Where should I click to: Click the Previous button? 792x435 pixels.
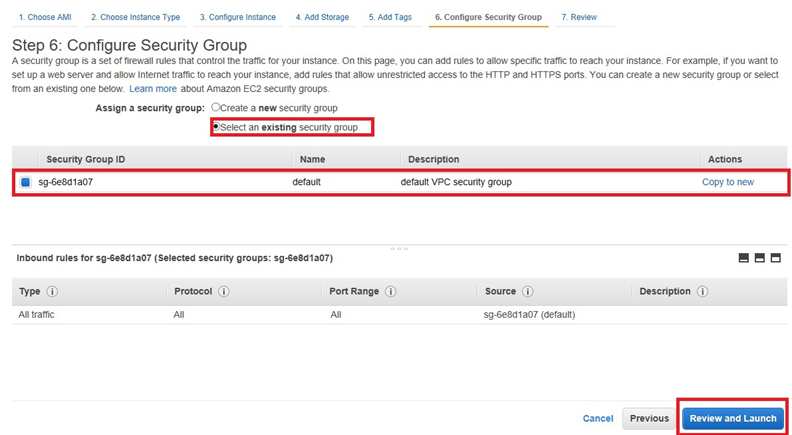click(x=648, y=418)
